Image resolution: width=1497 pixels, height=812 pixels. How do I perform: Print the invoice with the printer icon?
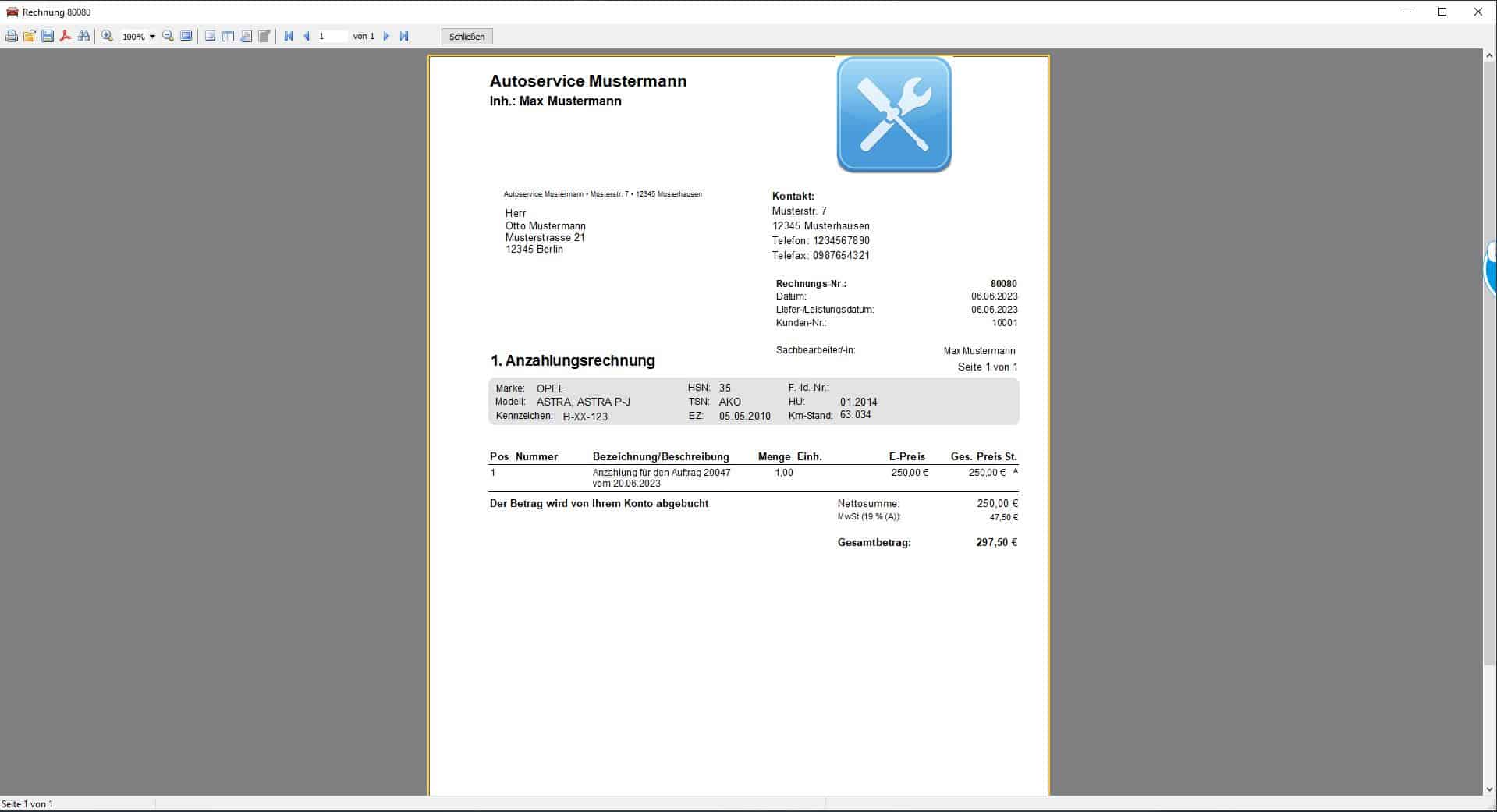[12, 36]
